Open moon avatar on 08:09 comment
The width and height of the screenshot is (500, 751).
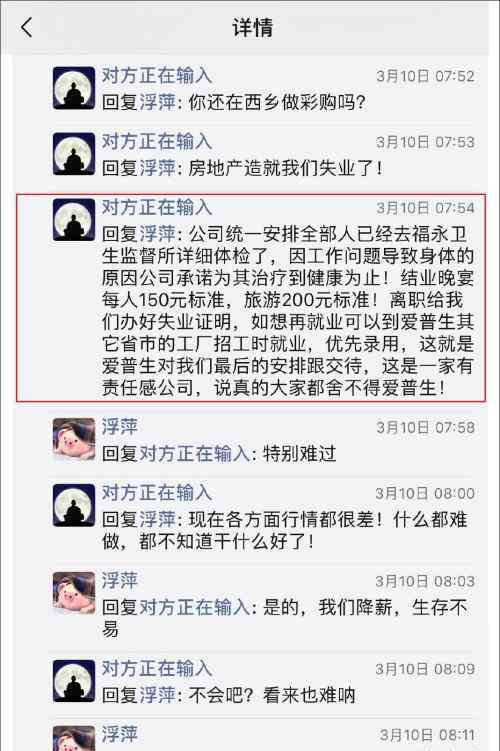coord(74,681)
